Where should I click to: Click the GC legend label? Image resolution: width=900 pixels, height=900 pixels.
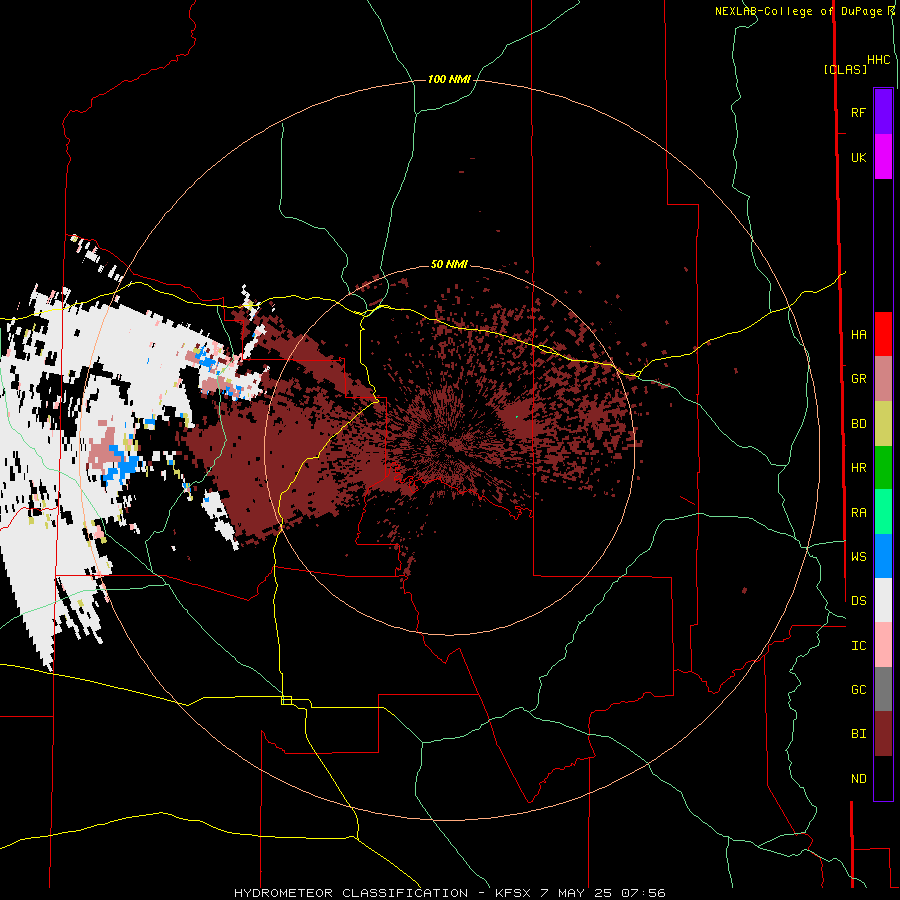[858, 690]
